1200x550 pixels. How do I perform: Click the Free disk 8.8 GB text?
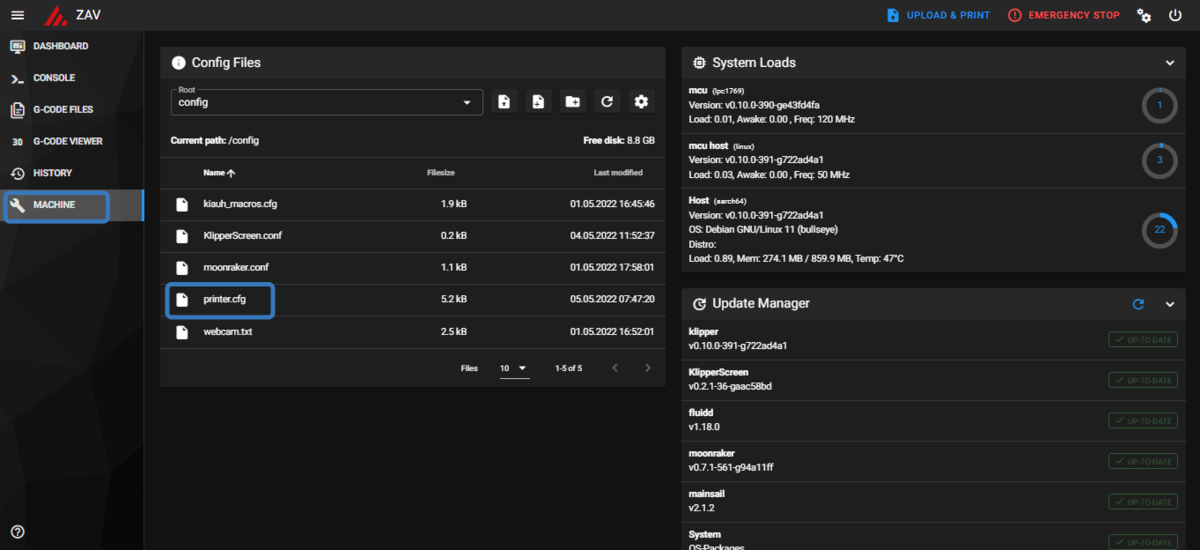click(619, 141)
